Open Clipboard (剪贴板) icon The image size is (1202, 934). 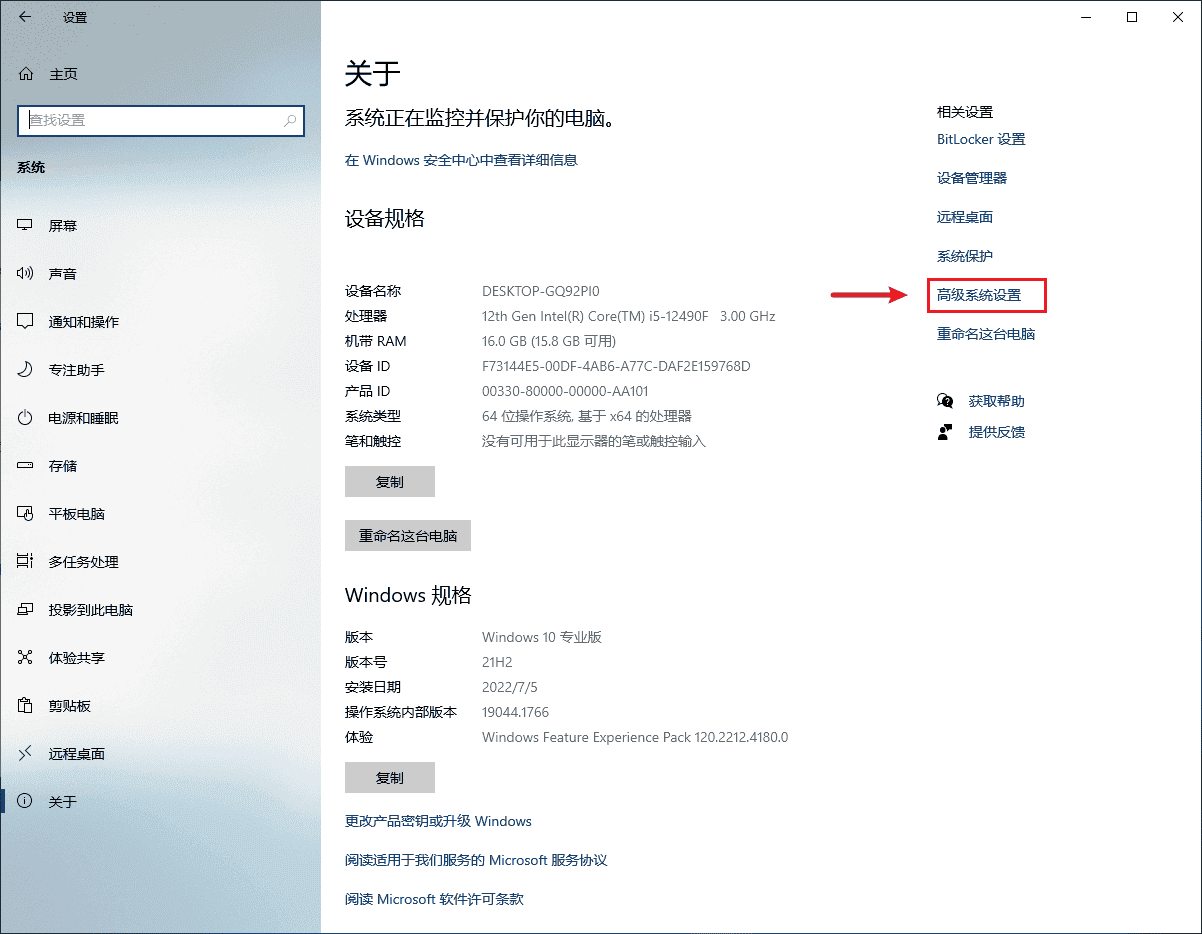tap(26, 706)
